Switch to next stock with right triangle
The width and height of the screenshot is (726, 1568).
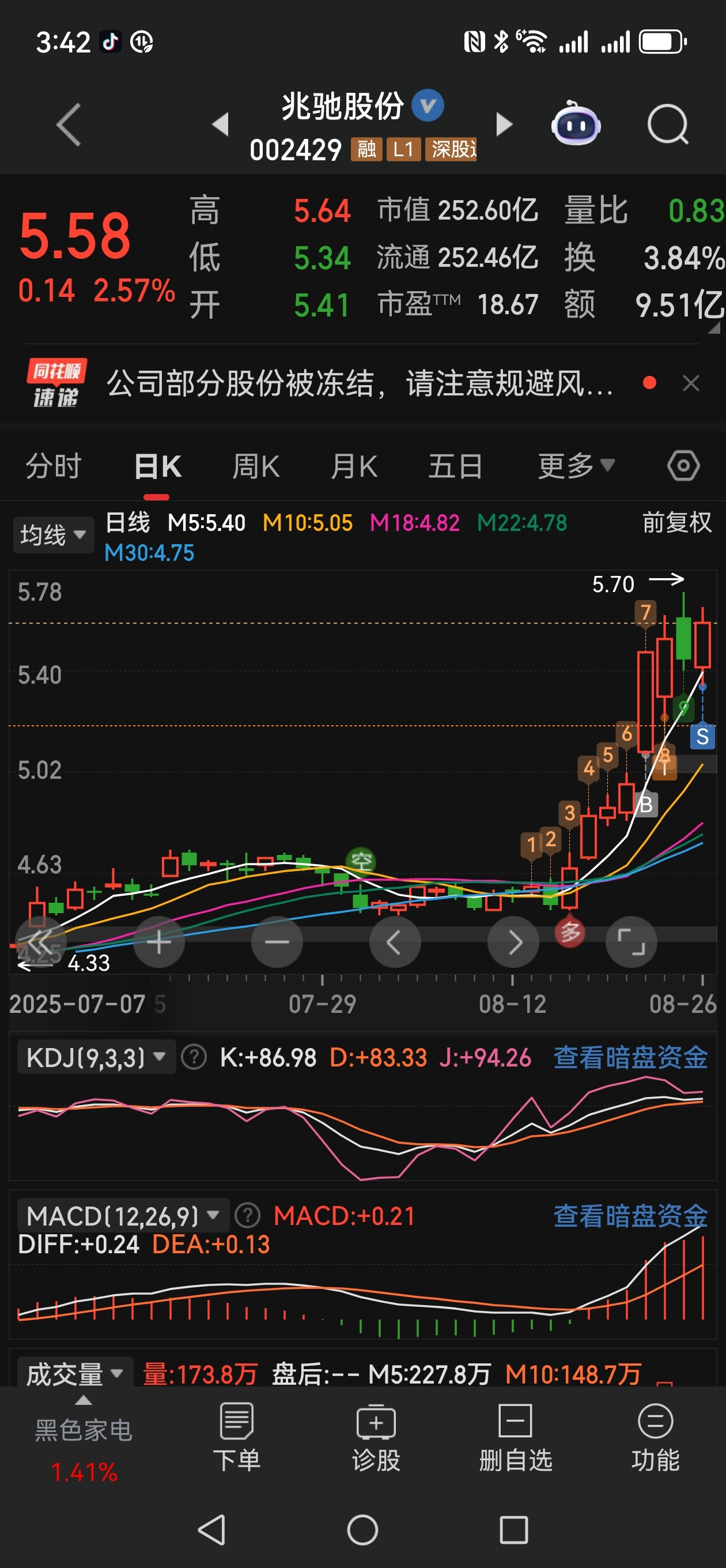coord(505,124)
